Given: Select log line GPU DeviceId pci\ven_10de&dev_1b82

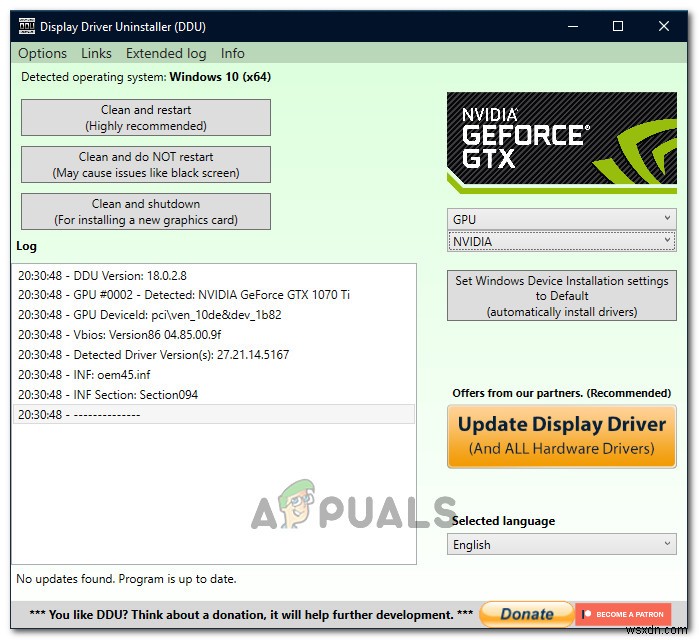Looking at the screenshot, I should pos(214,315).
